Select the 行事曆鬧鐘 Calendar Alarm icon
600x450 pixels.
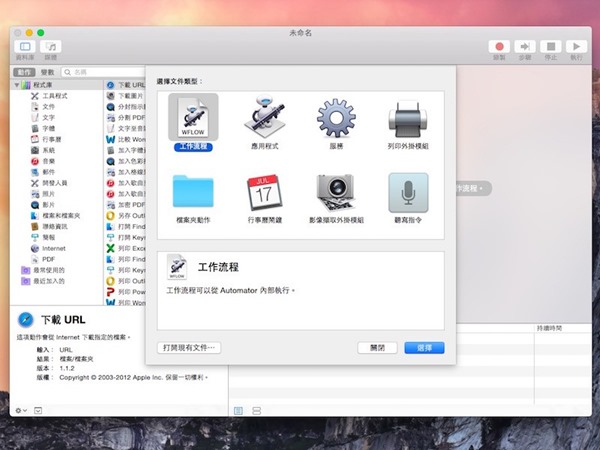[x=265, y=192]
